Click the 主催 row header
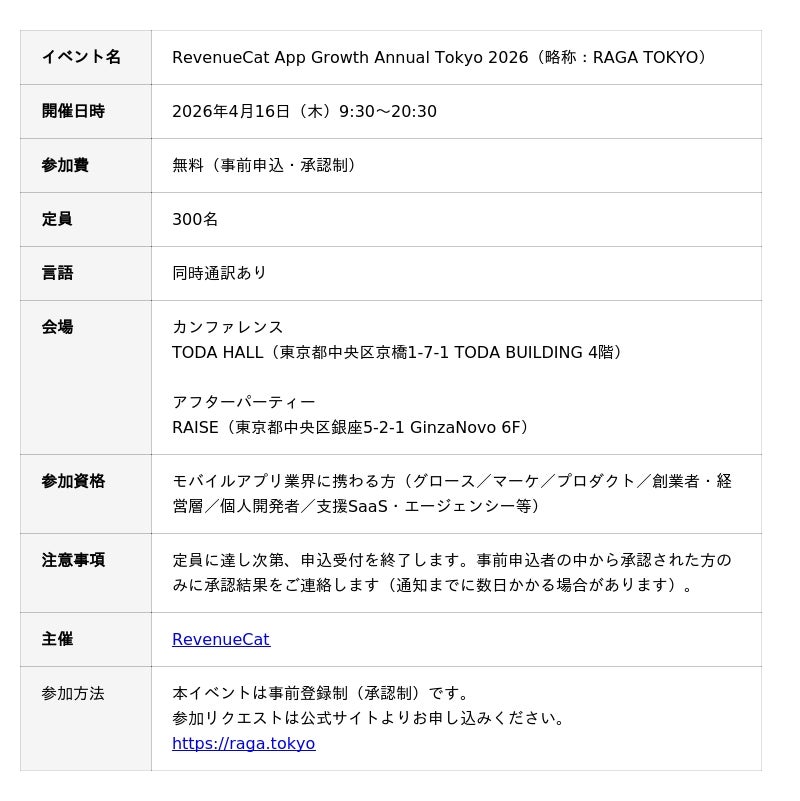The image size is (800, 801). tap(57, 639)
